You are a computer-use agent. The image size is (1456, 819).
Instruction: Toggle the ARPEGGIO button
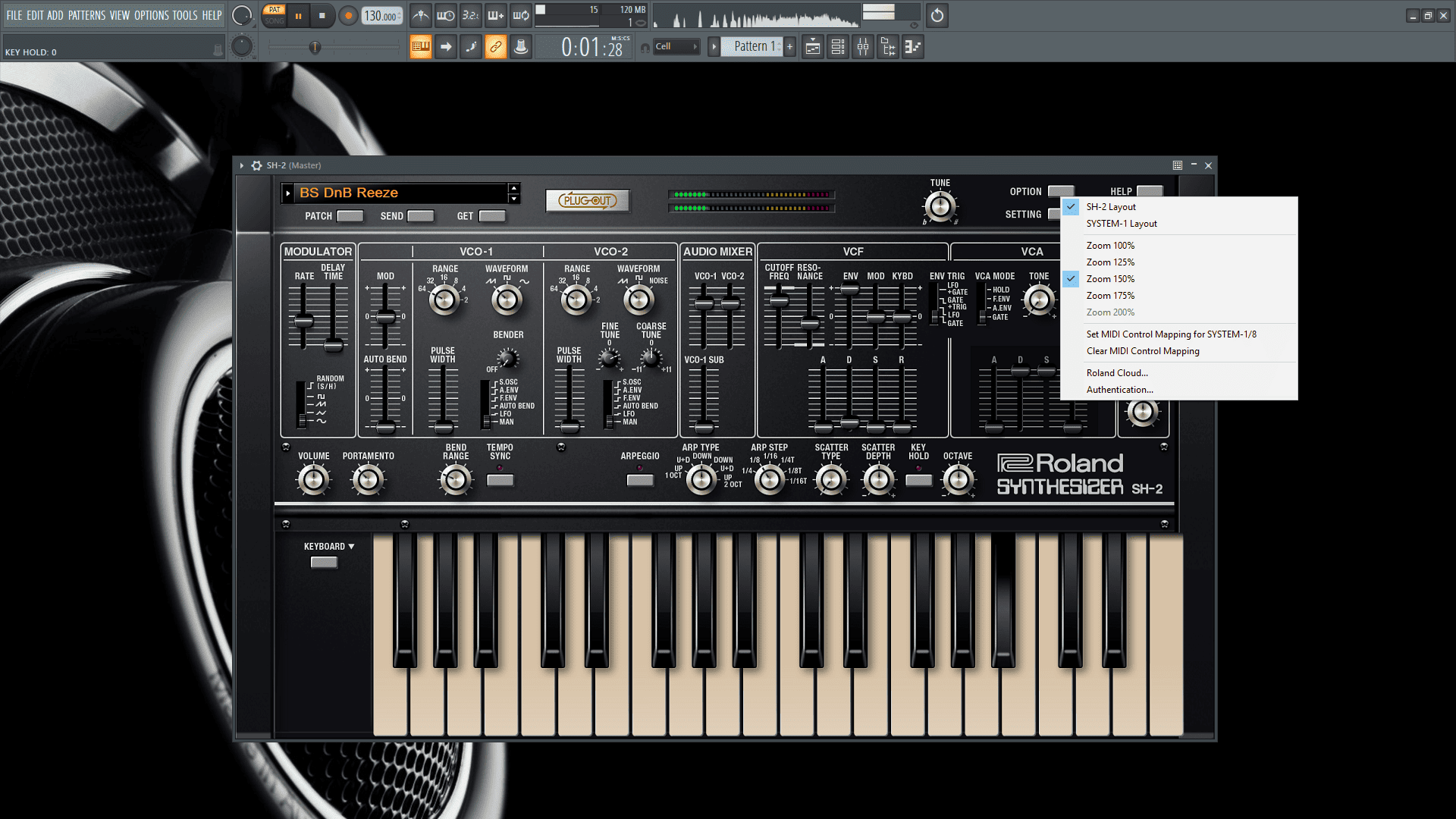coord(639,480)
